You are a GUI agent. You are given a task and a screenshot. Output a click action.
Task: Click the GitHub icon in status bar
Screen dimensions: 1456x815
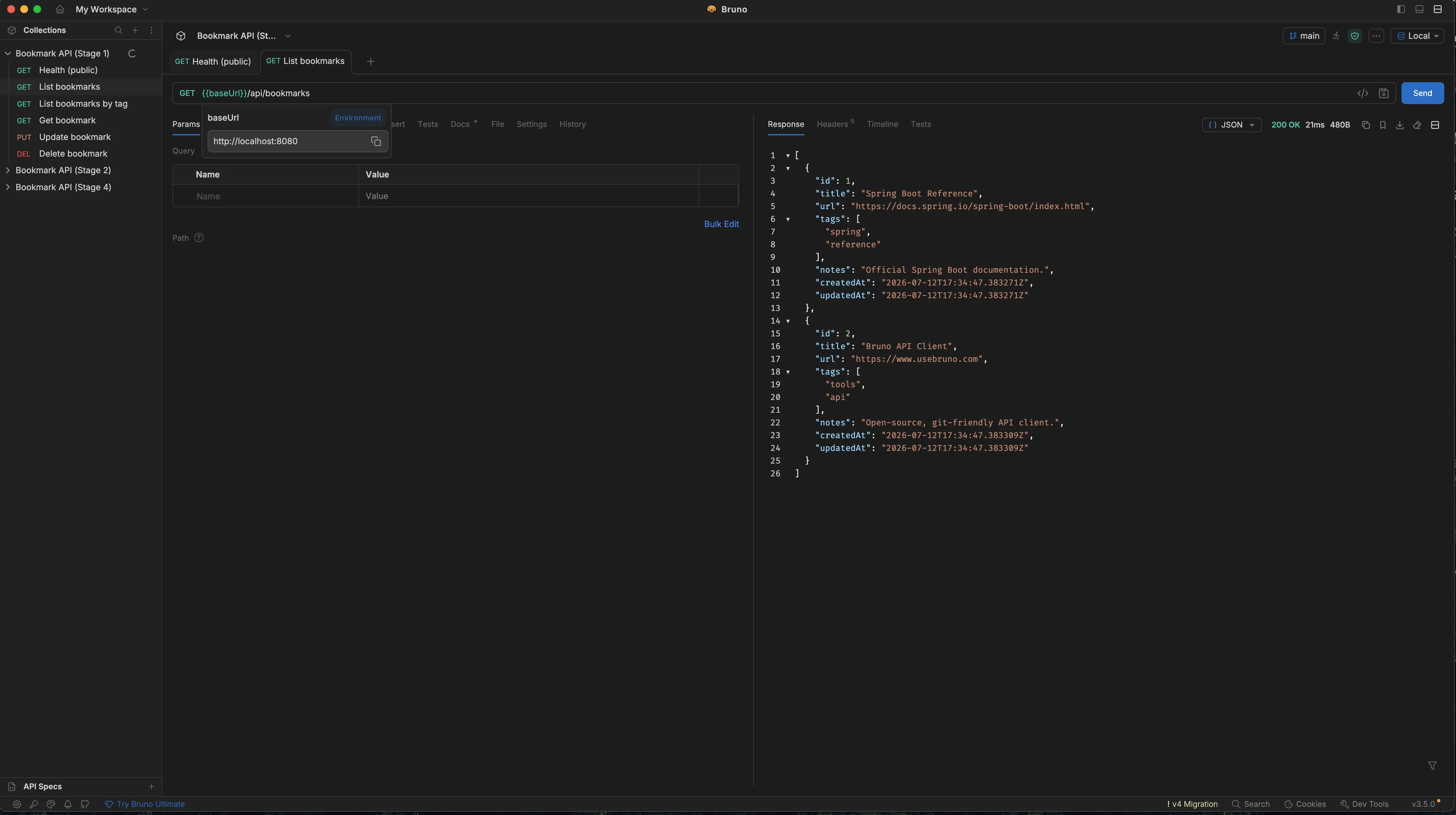[85, 804]
